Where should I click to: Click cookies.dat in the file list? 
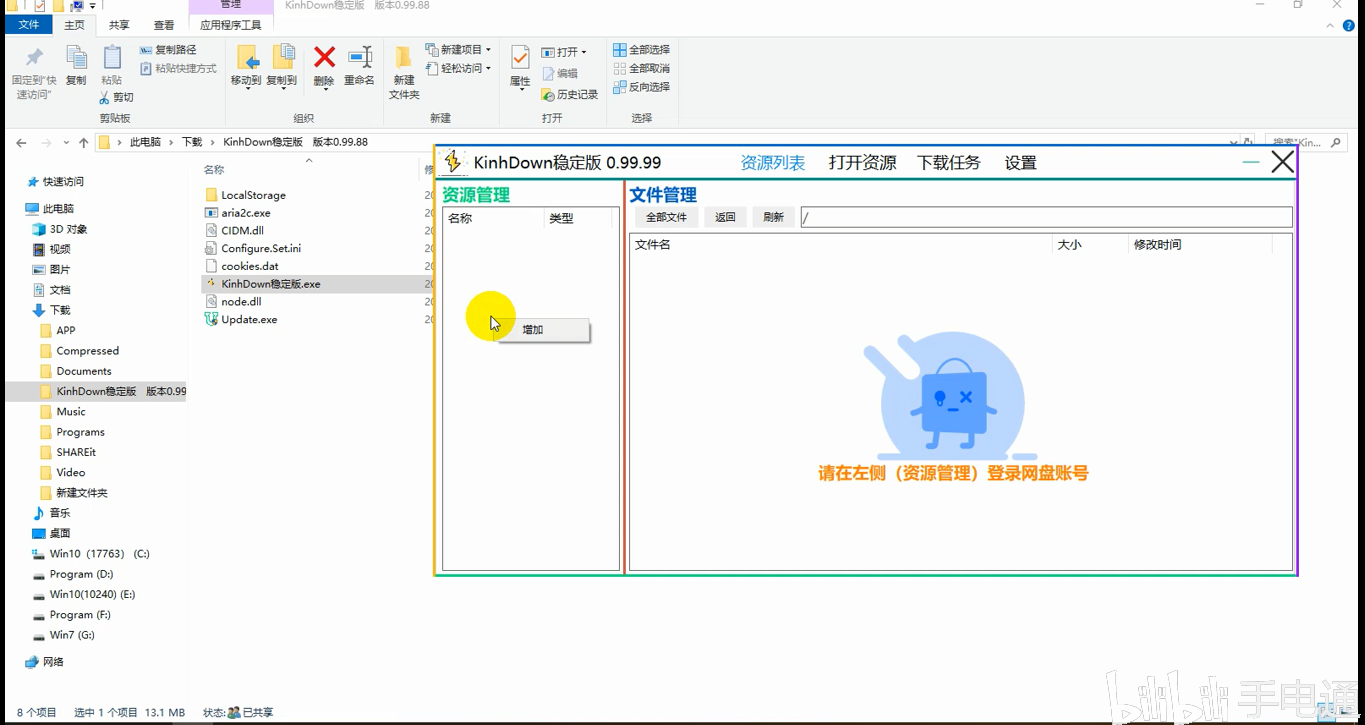point(241,266)
